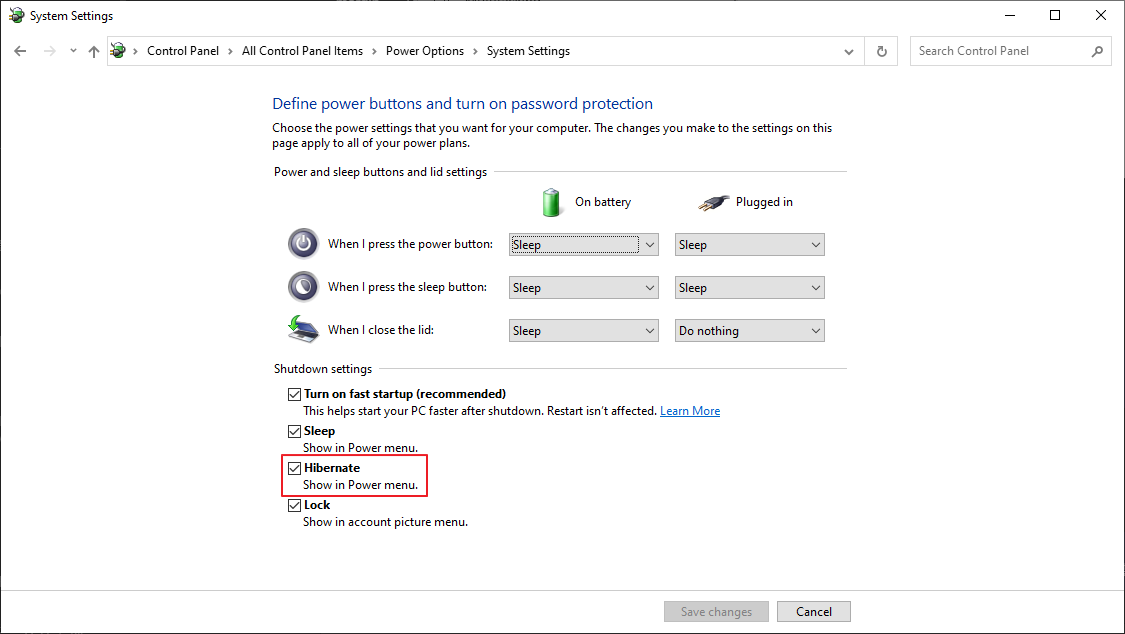Screen dimensions: 1125x634
Task: Open the recent locations chevron
Action: tap(73, 51)
